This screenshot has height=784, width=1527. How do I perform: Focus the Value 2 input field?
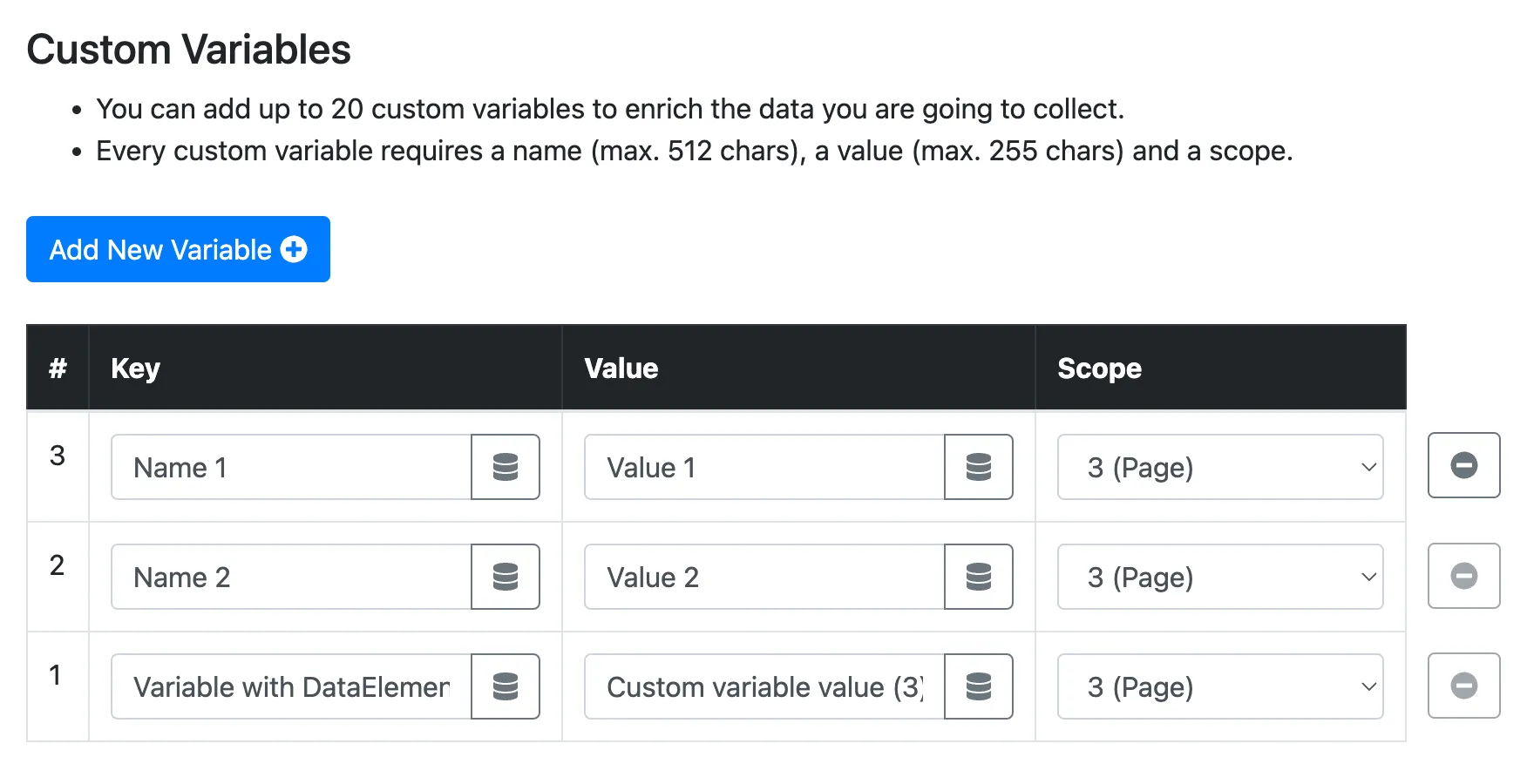click(764, 577)
